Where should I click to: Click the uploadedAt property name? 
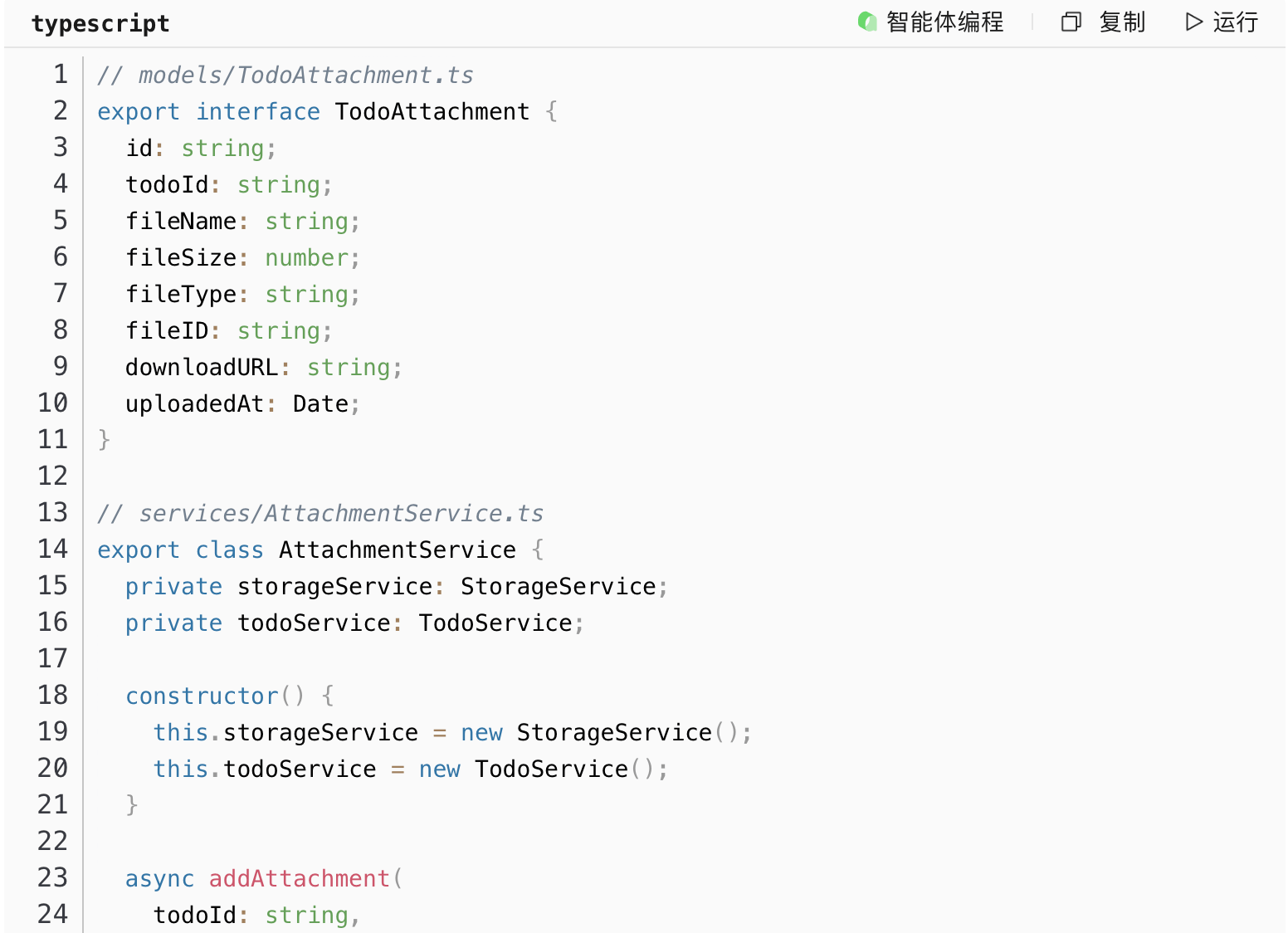pos(194,404)
